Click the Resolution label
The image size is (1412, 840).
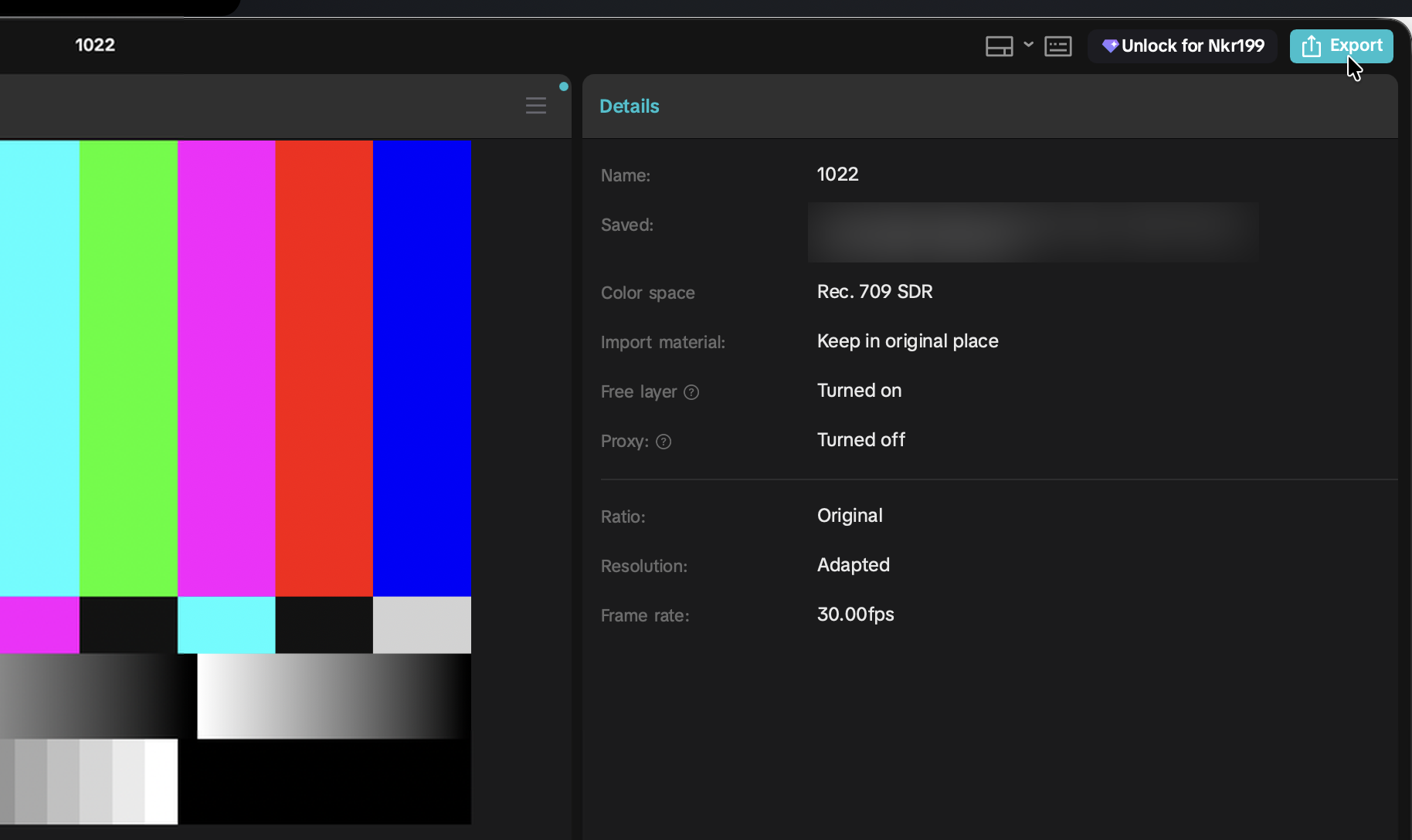click(644, 567)
